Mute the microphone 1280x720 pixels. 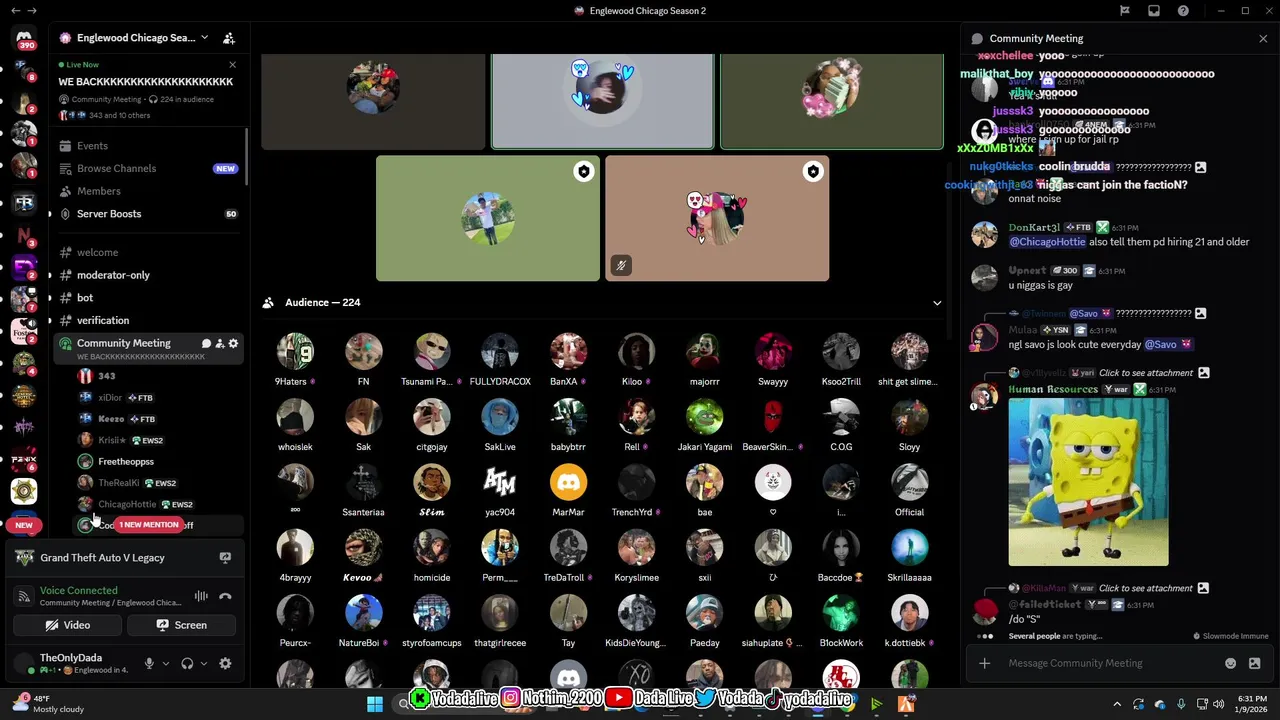[x=149, y=663]
